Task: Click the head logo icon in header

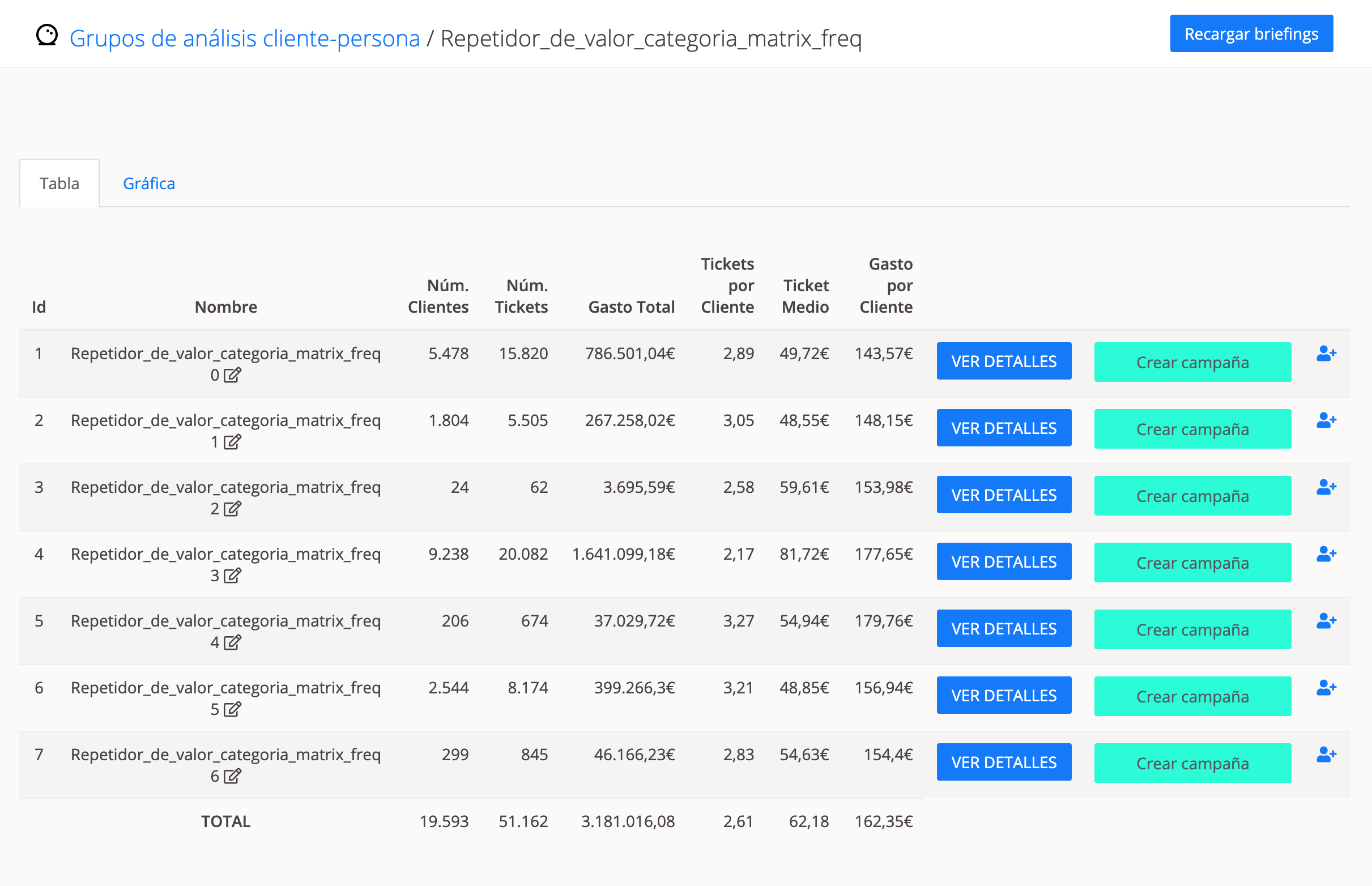Action: click(46, 36)
